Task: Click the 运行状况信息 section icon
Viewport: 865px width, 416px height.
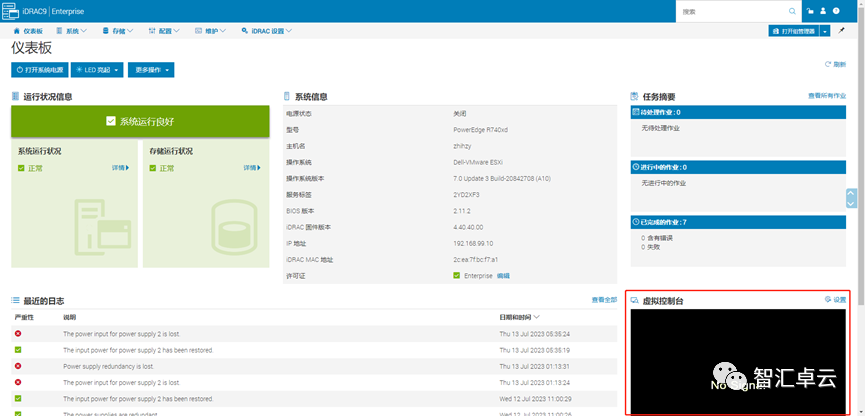Action: click(15, 97)
